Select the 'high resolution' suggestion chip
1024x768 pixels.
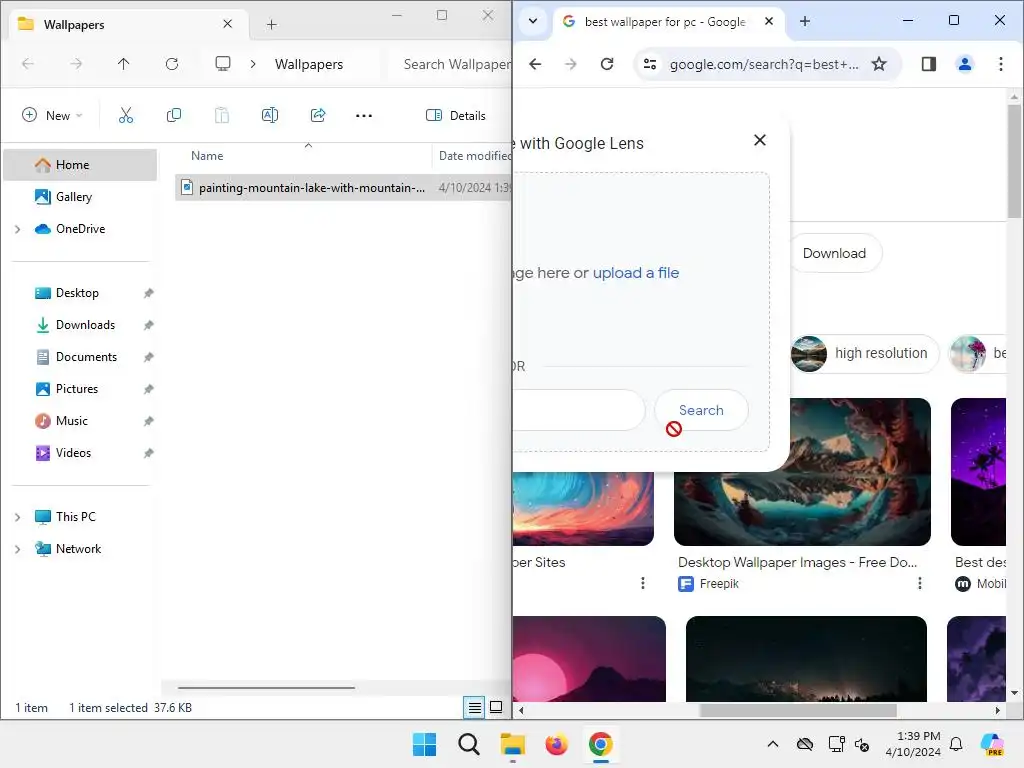pyautogui.click(x=863, y=353)
